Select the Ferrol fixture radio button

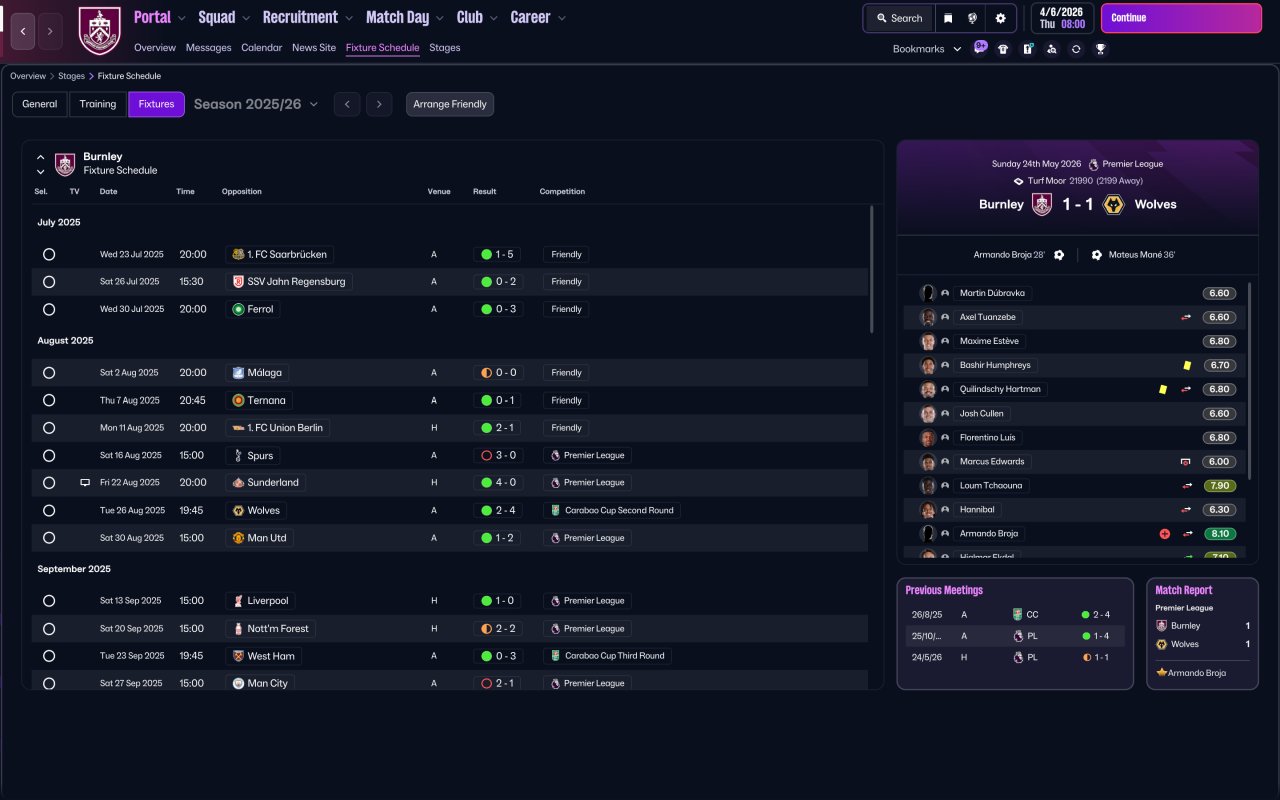[x=49, y=310]
